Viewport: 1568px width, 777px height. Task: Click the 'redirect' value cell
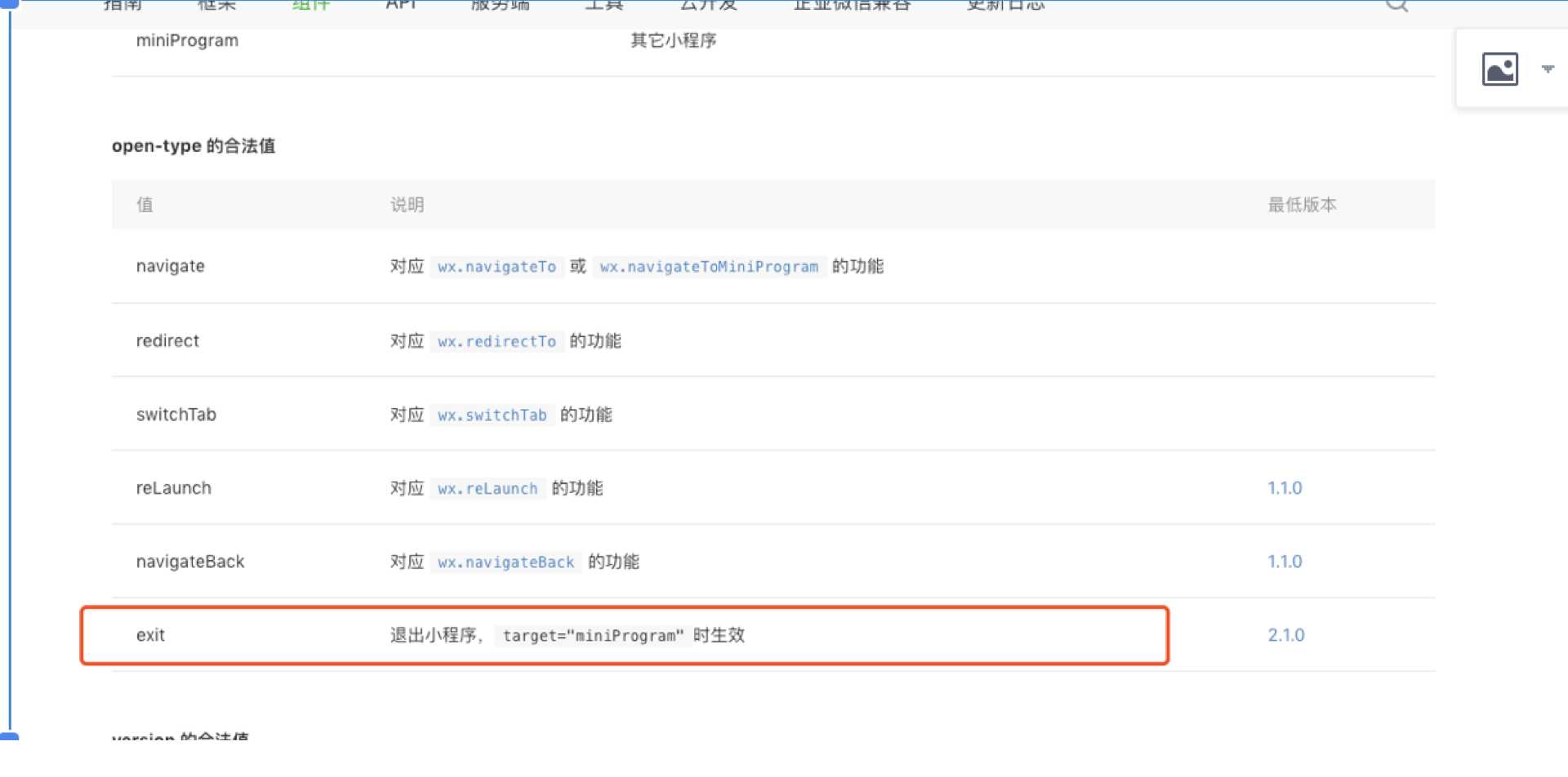click(x=167, y=340)
